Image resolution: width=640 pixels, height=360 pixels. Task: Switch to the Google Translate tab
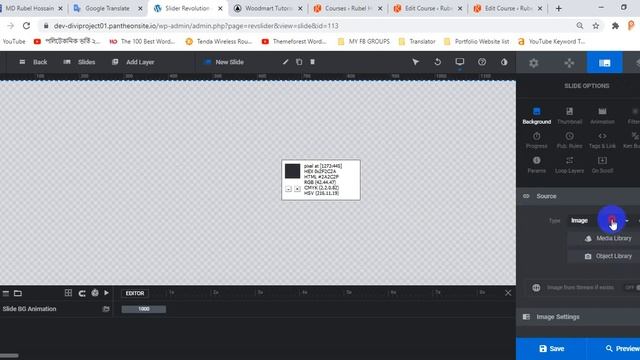coord(106,8)
